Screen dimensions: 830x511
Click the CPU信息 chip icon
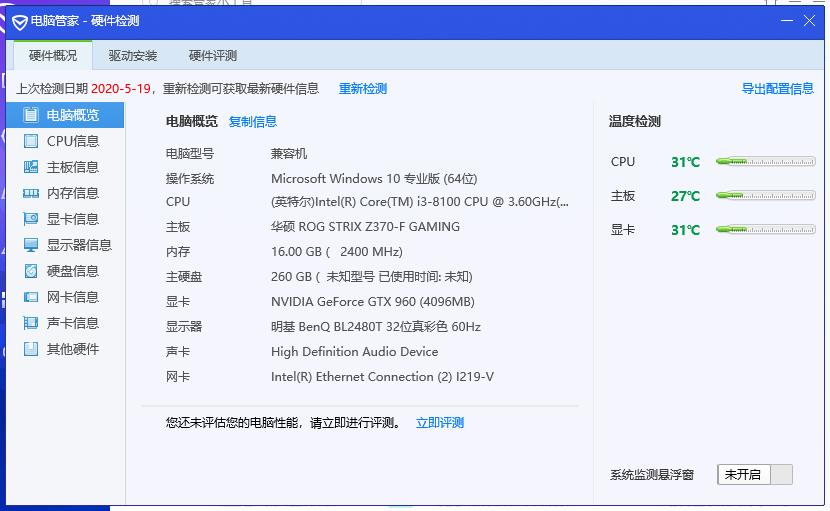31,141
